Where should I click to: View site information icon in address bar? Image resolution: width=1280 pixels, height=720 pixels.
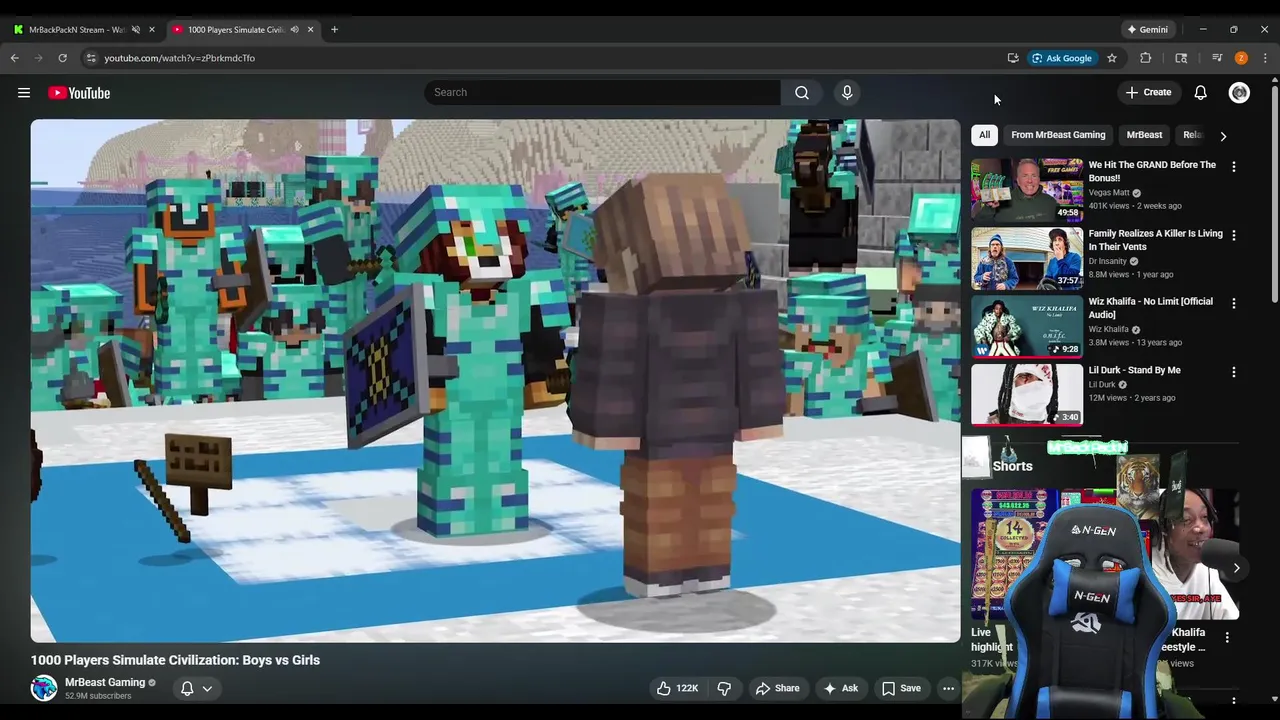coord(91,58)
